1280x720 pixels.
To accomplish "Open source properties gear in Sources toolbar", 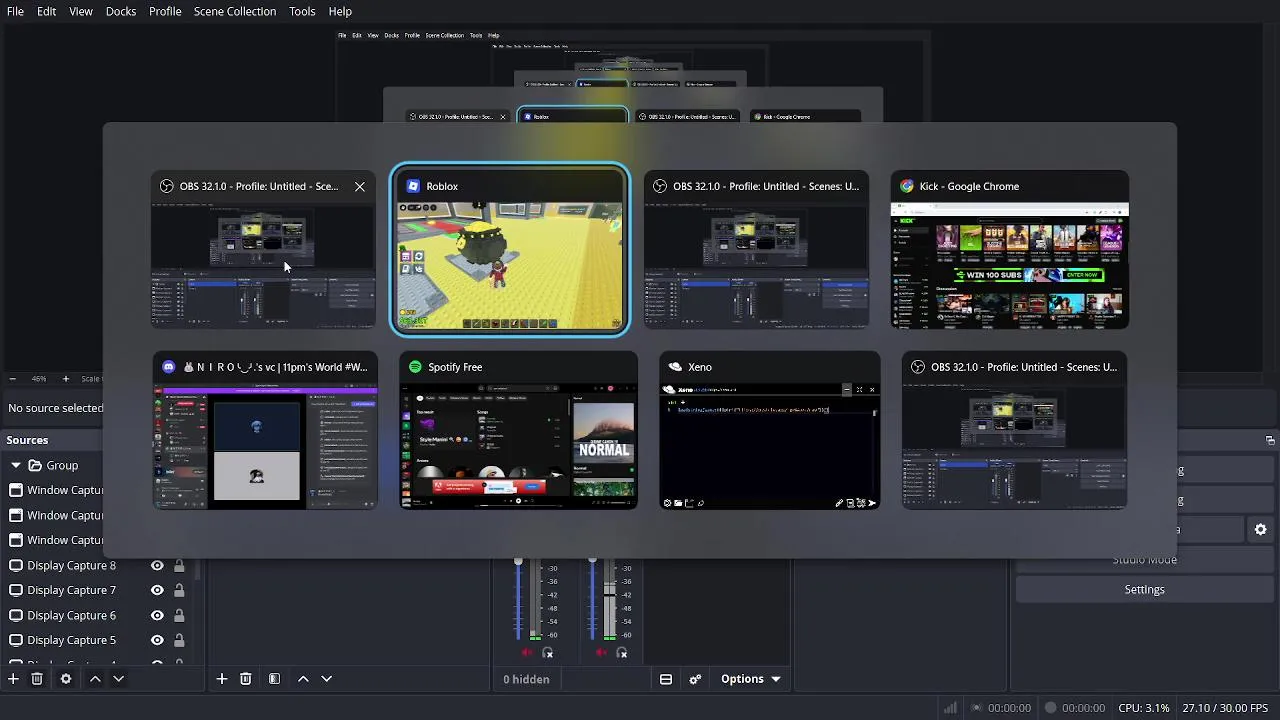I will point(66,679).
